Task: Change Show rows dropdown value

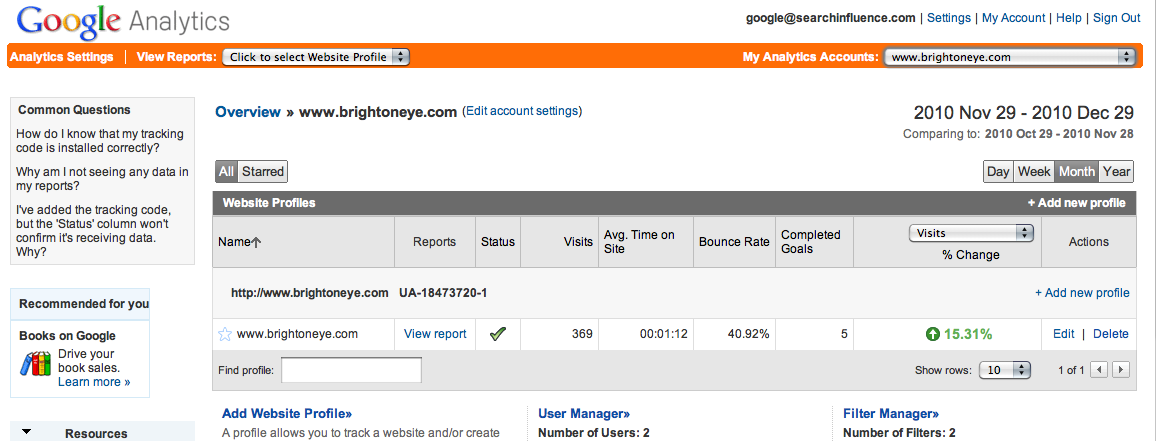Action: (1004, 370)
